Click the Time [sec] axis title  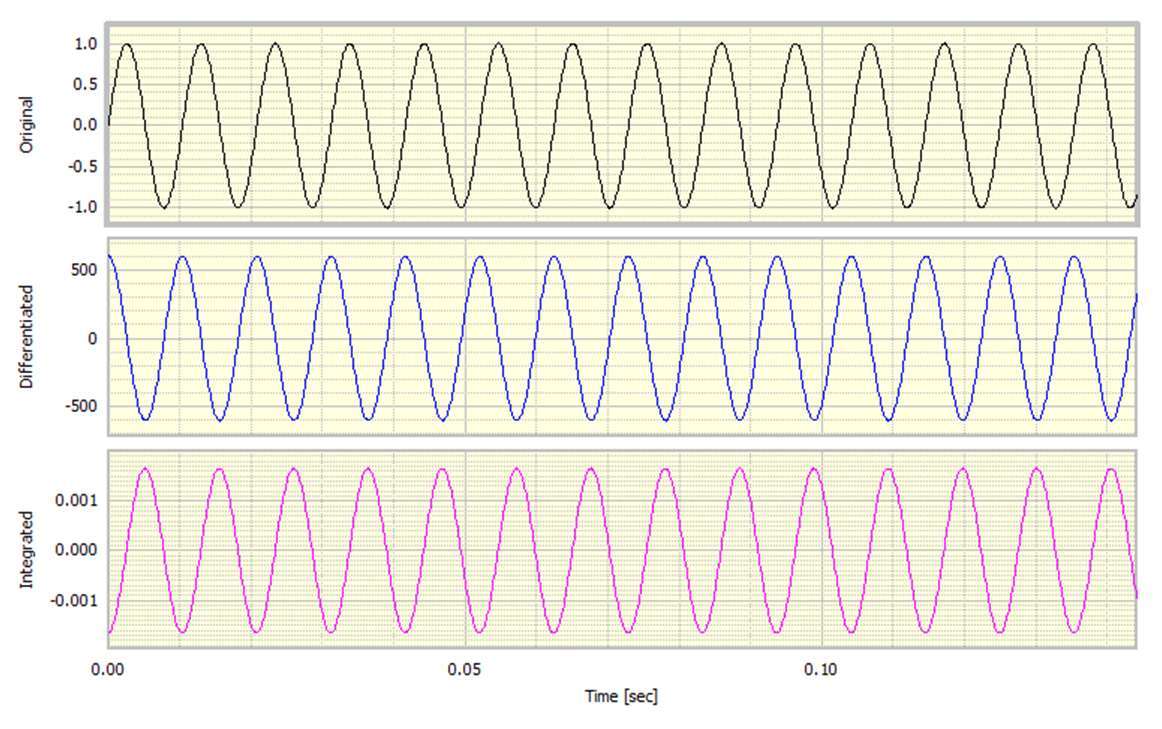(621, 696)
